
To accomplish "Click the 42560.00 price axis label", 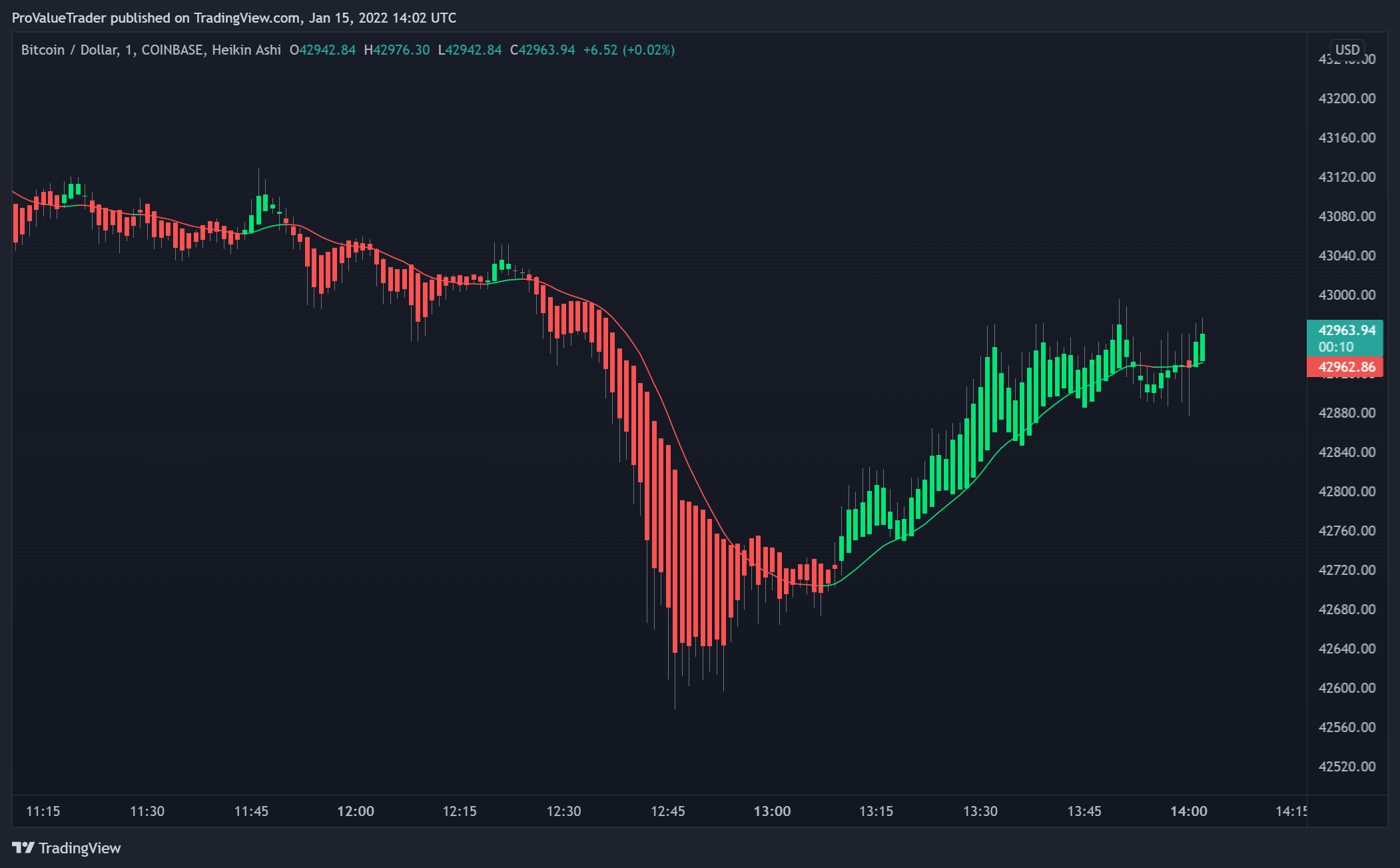I will (x=1347, y=727).
